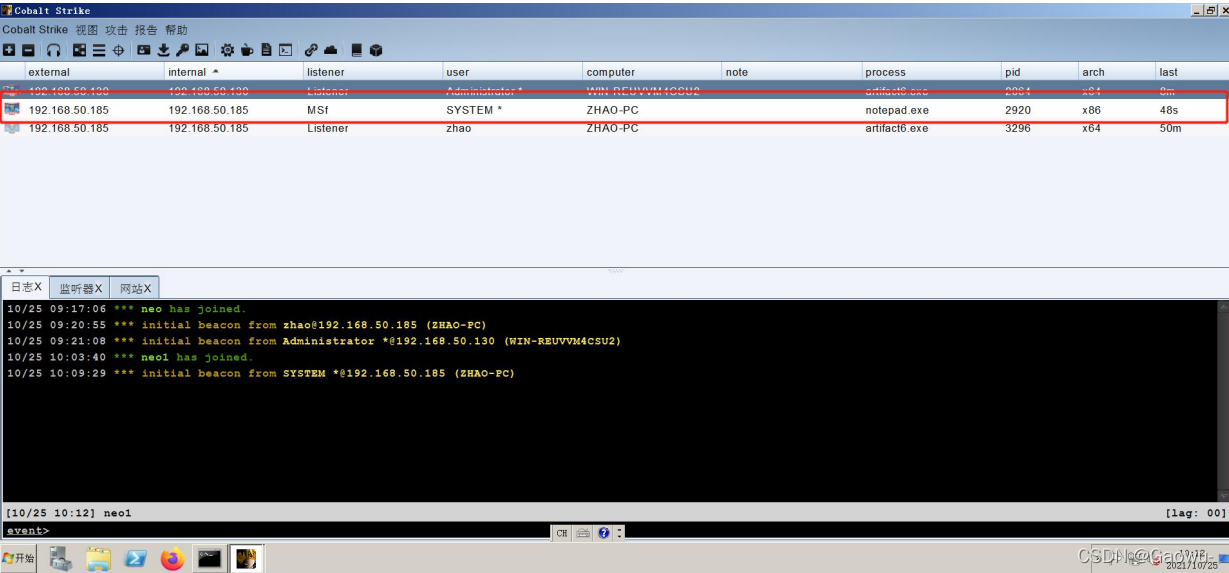The width and height of the screenshot is (1229, 573).
Task: Click the beacon icon of SYSTEM row
Action: pos(12,109)
